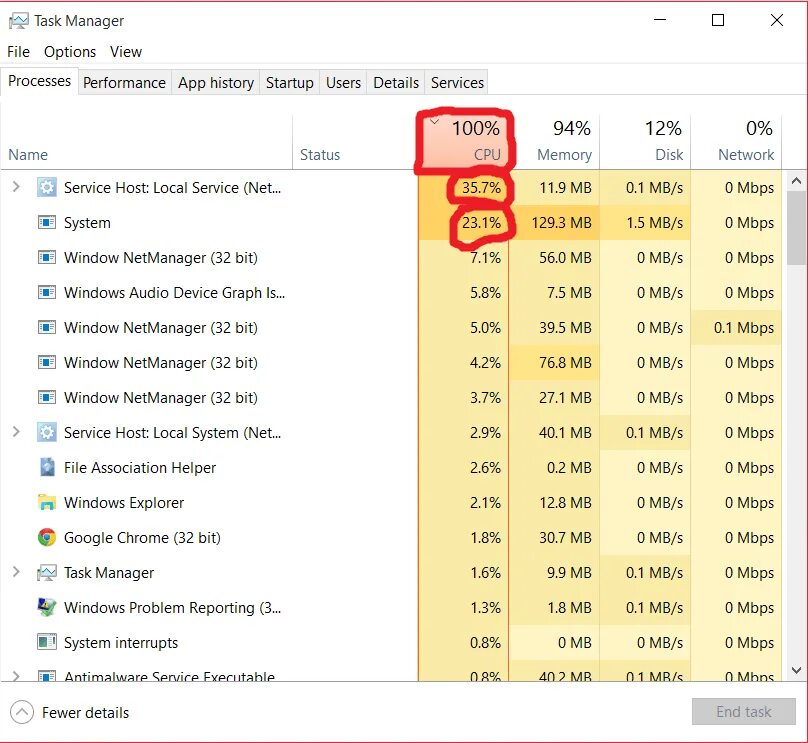Click the File Association Helper icon
The height and width of the screenshot is (743, 808).
[x=47, y=467]
